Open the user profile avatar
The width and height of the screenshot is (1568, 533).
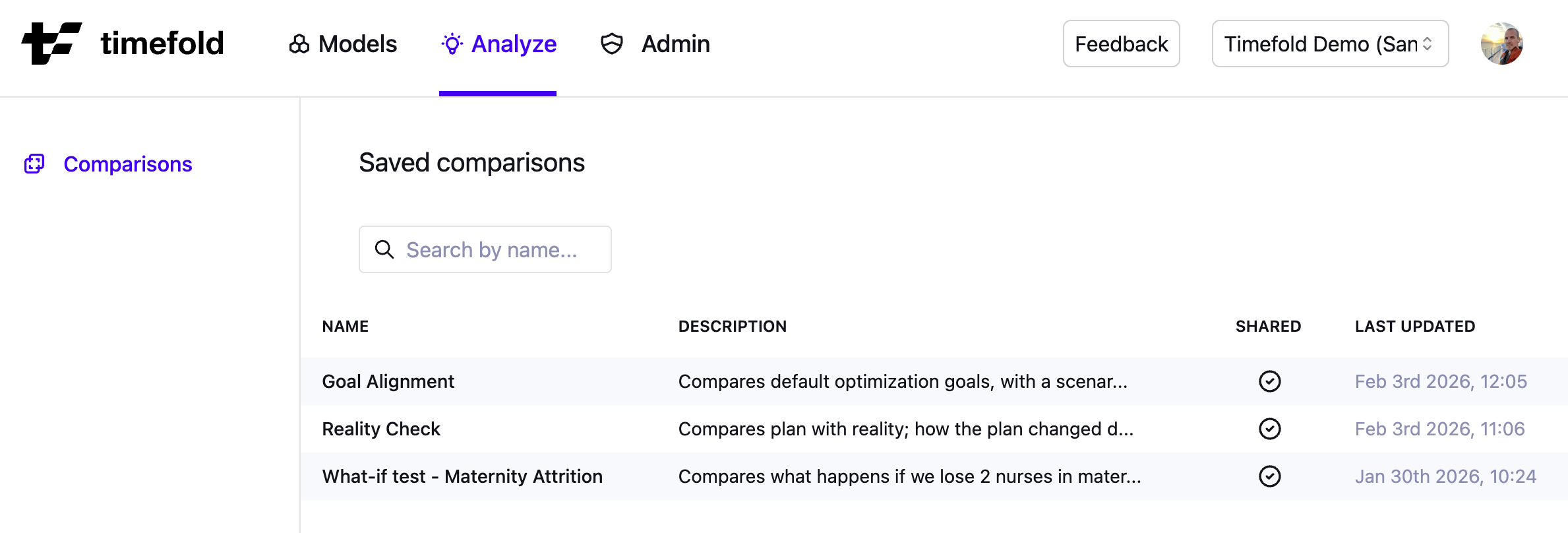(x=1501, y=44)
